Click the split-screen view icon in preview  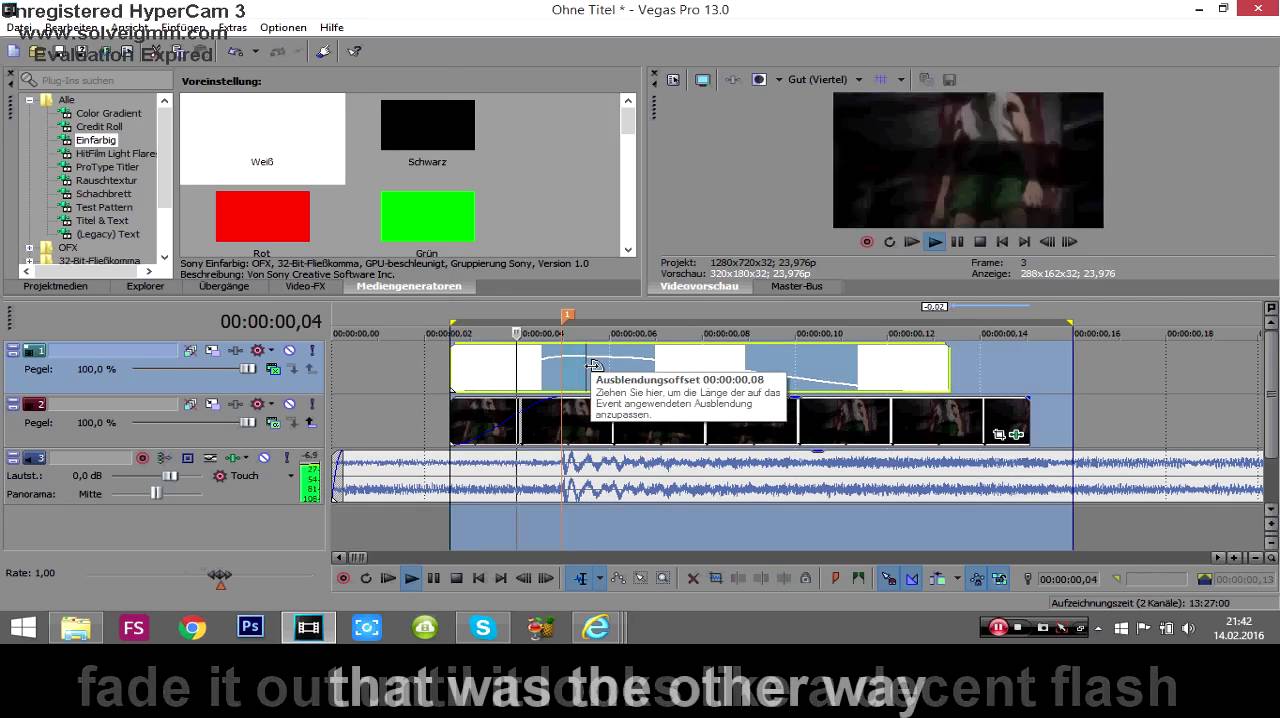[759, 80]
